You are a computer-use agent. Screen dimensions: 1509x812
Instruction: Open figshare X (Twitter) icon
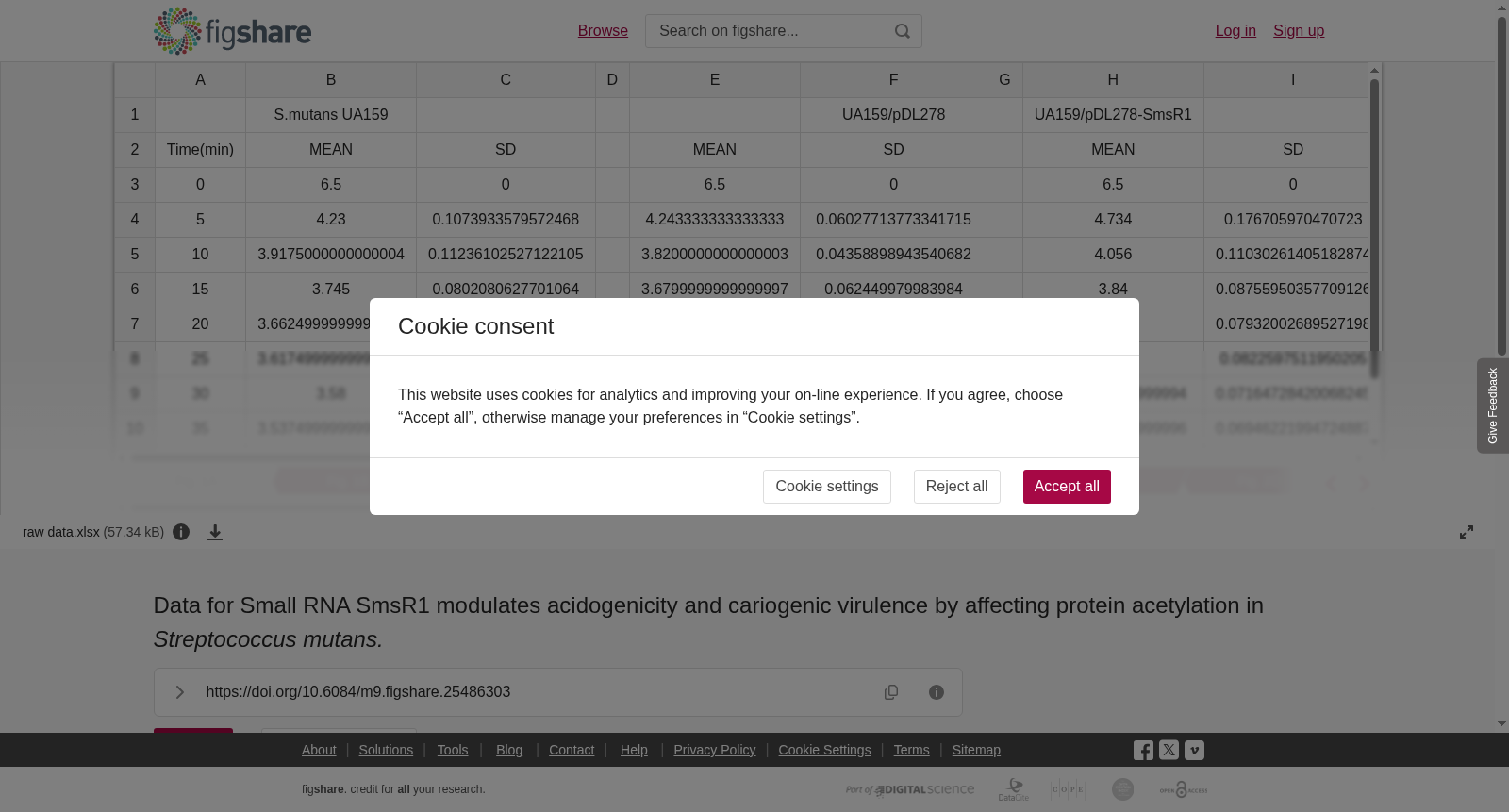(x=1169, y=751)
